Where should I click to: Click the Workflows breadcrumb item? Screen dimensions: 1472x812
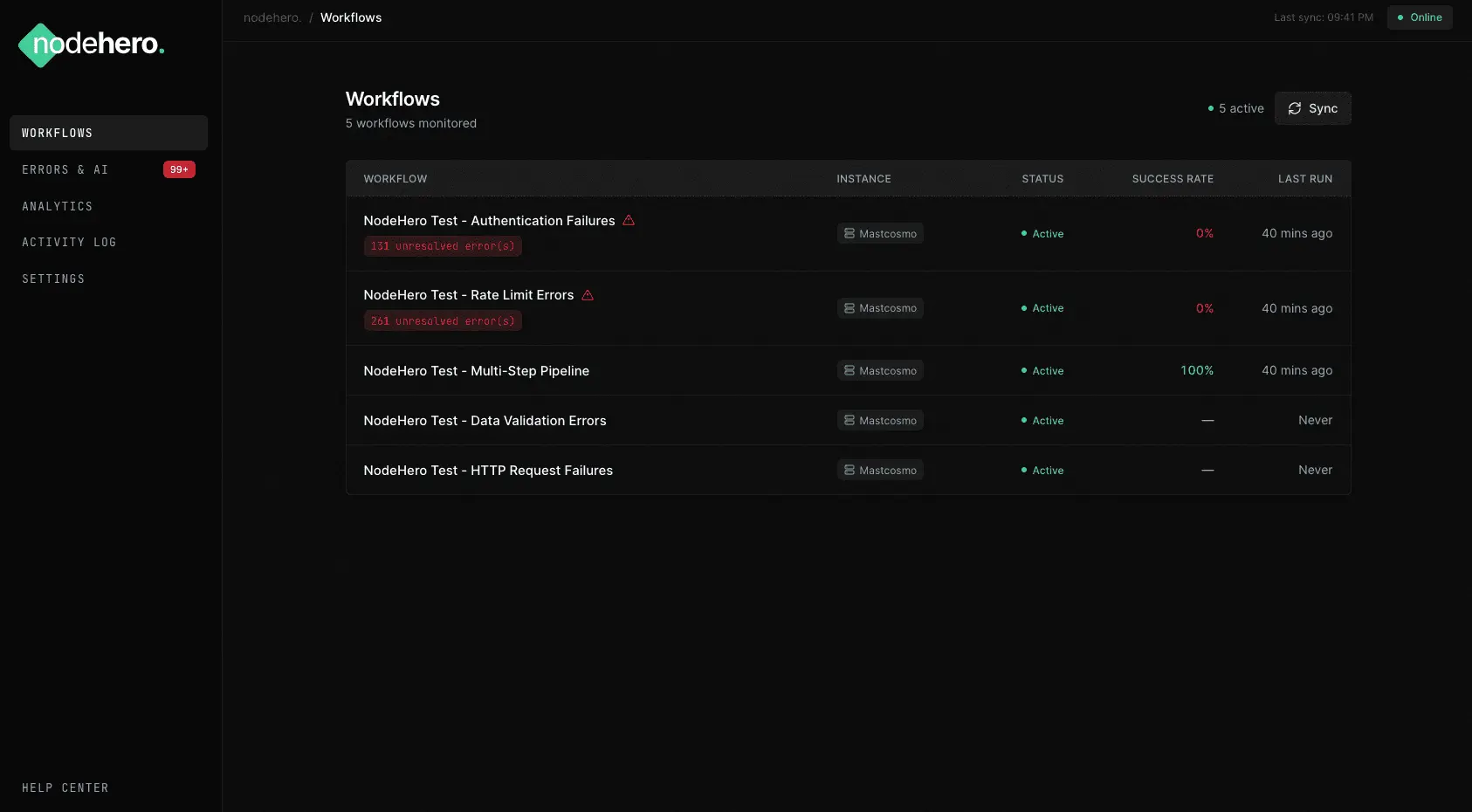point(351,17)
